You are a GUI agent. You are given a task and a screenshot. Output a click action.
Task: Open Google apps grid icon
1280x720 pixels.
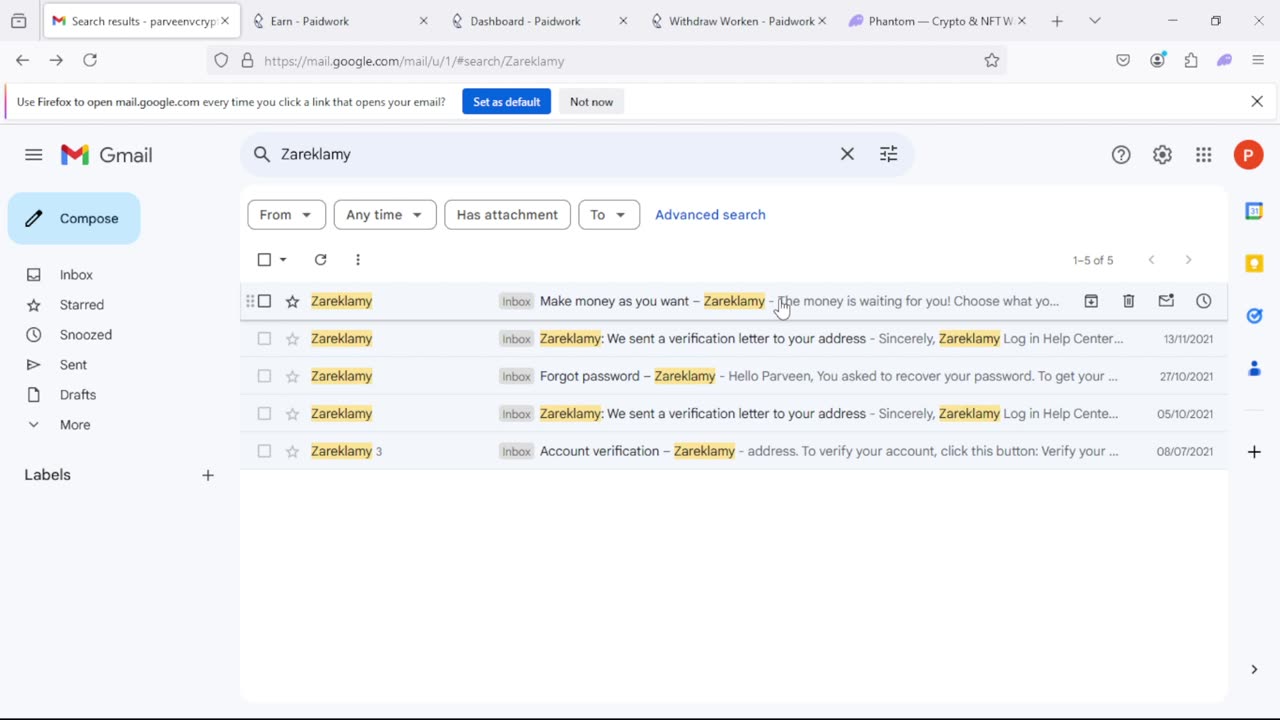coord(1203,155)
